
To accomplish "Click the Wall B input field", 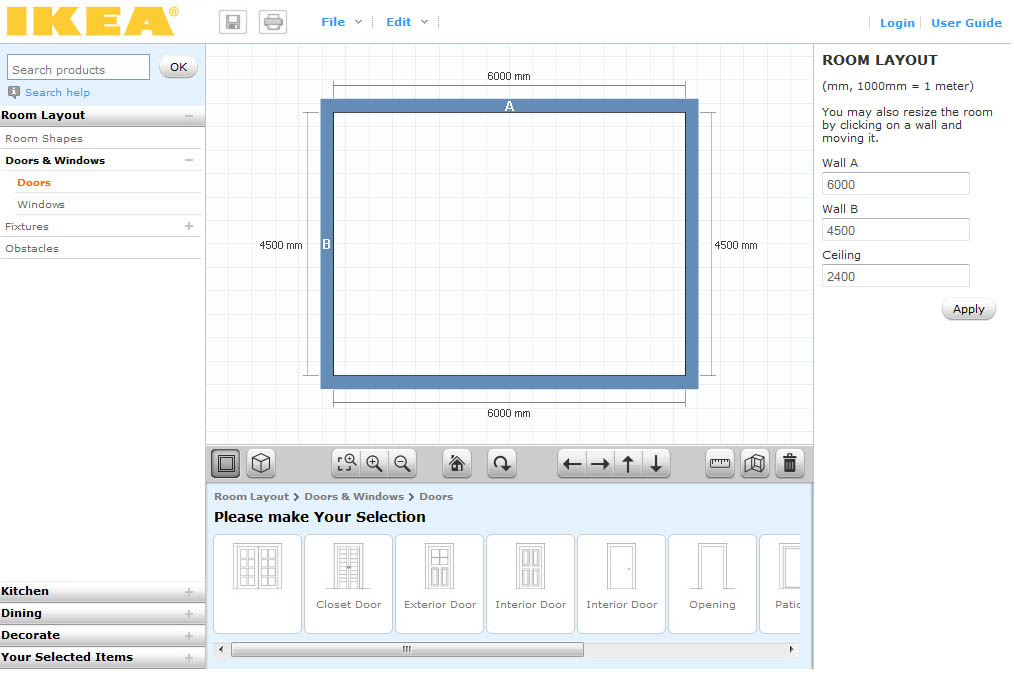I will point(896,230).
